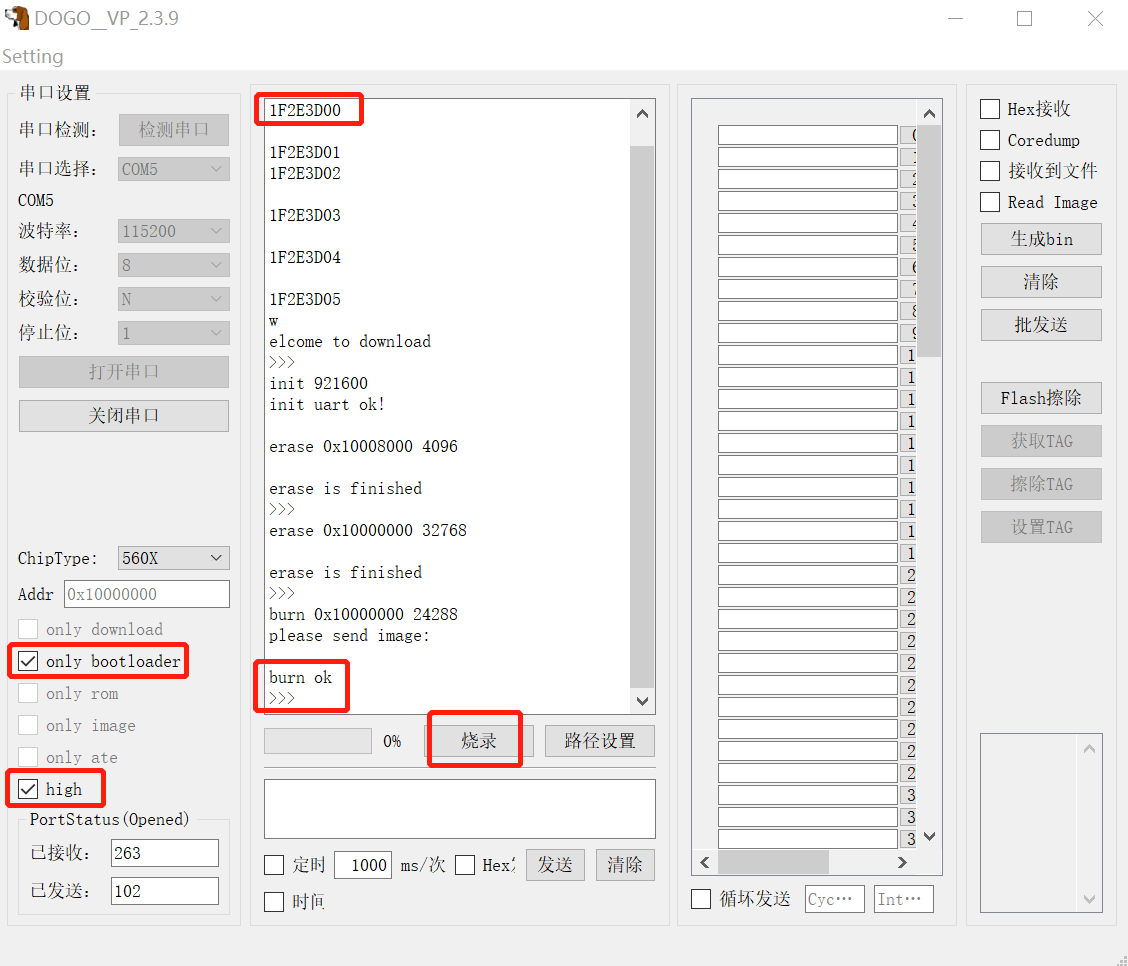Click the 1000 ms interval field
1128x966 pixels.
[363, 865]
